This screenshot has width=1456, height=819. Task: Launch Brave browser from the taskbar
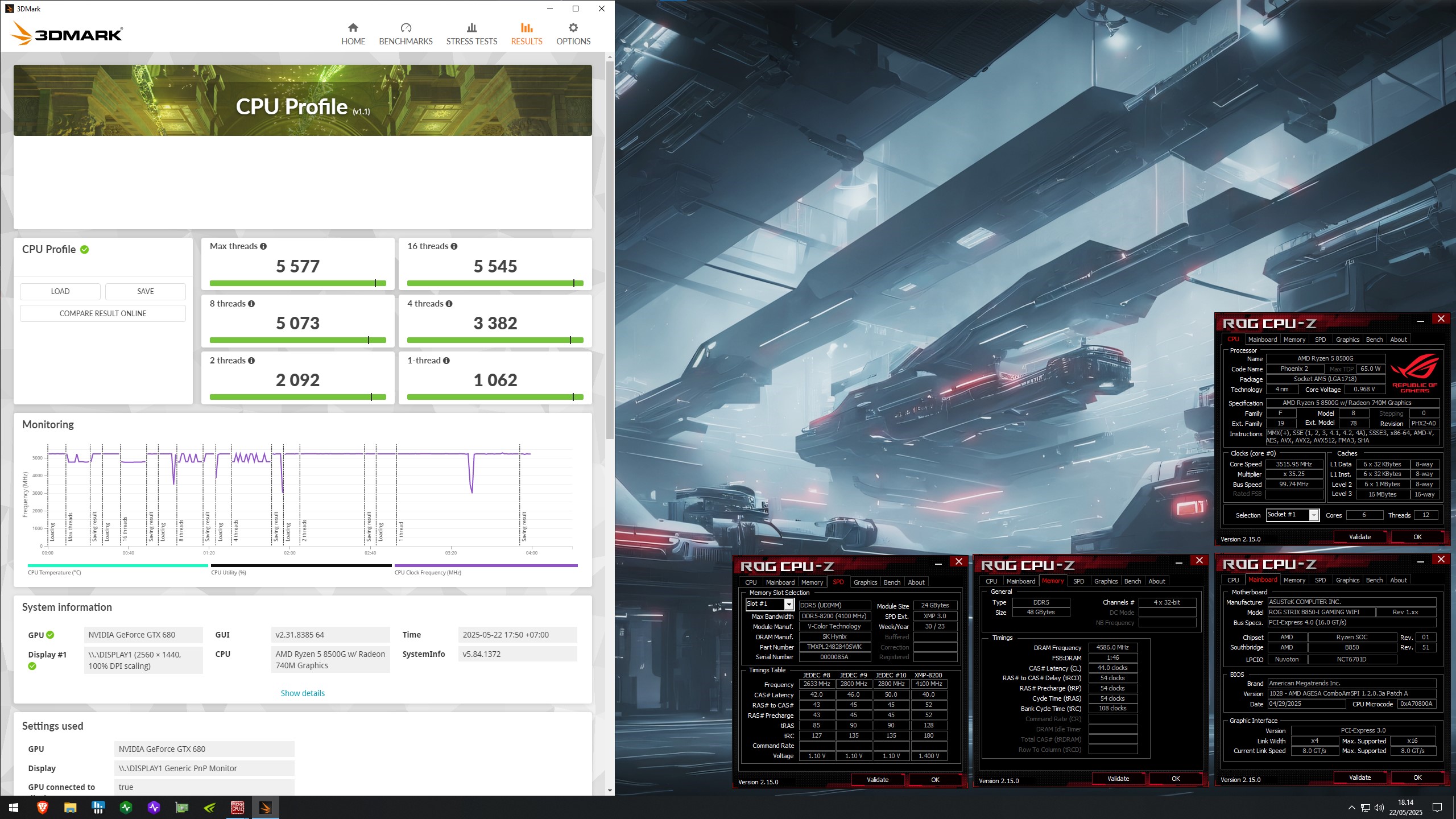42,807
